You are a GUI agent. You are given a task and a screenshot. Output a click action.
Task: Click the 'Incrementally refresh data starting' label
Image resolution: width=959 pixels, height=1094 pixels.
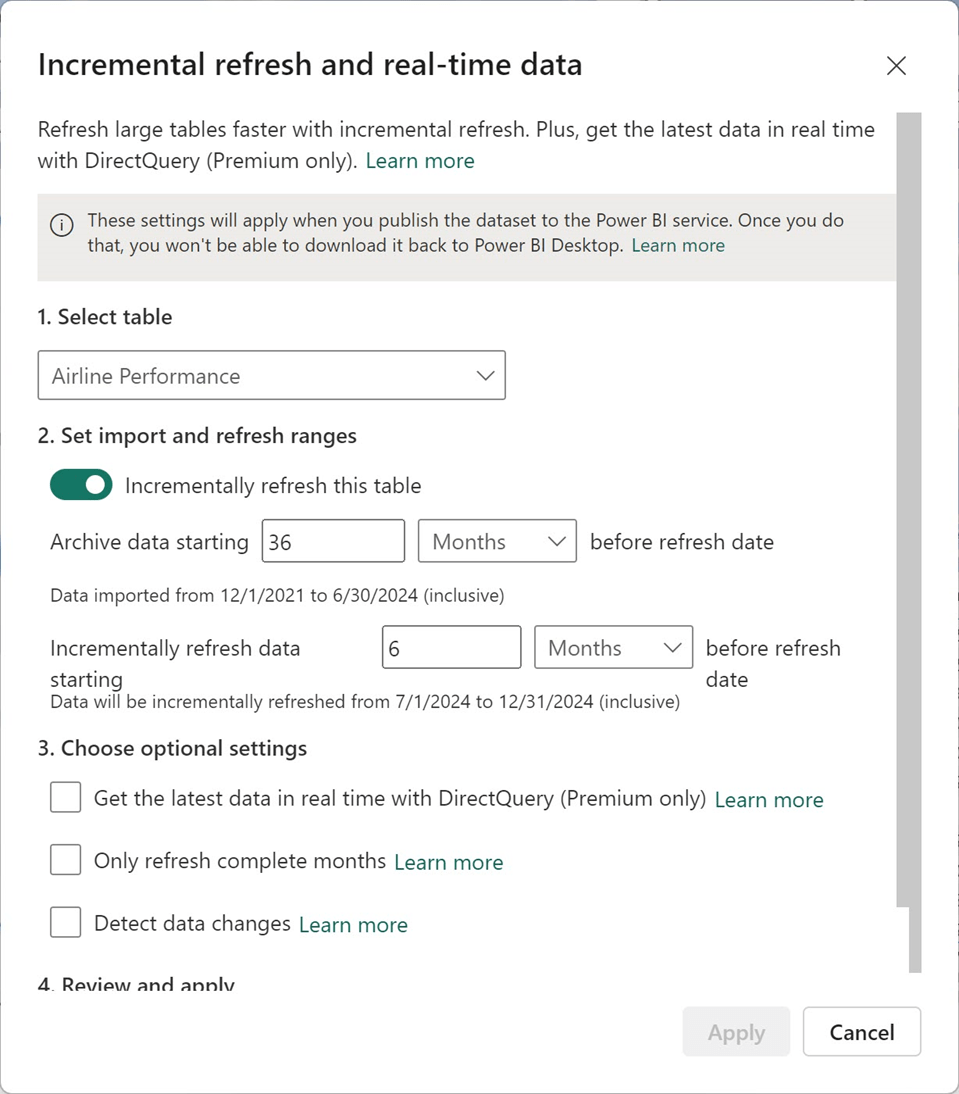[x=175, y=664]
